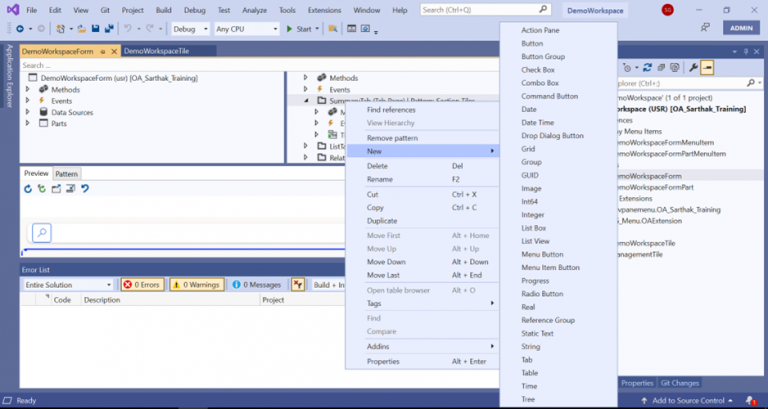Click the magnifier search button in form preview

tap(42, 233)
